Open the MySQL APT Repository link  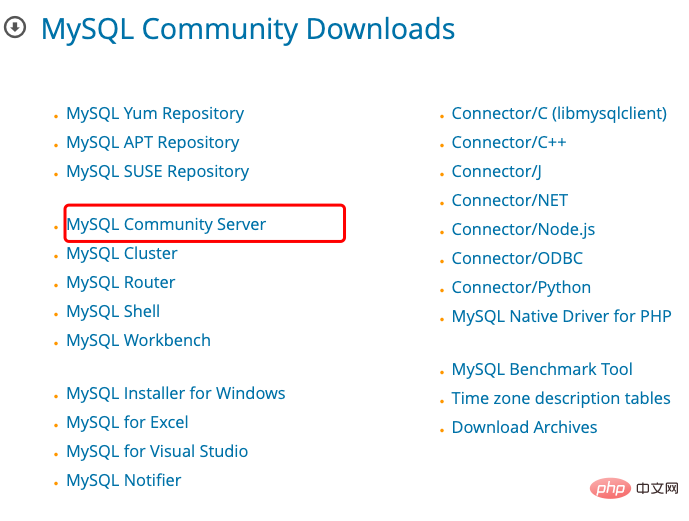pos(152,143)
